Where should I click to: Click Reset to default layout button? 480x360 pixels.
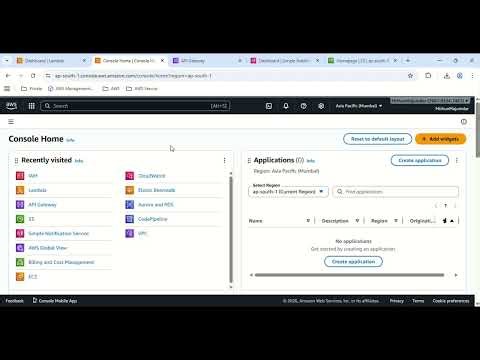pyautogui.click(x=377, y=139)
